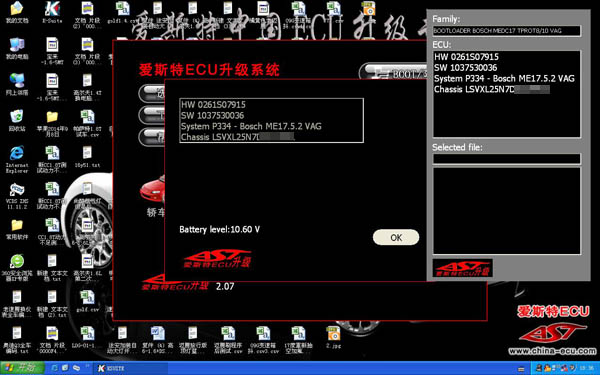Open the 1T度重新换空加氟 file icon
600x375 pixels.
click(298, 340)
